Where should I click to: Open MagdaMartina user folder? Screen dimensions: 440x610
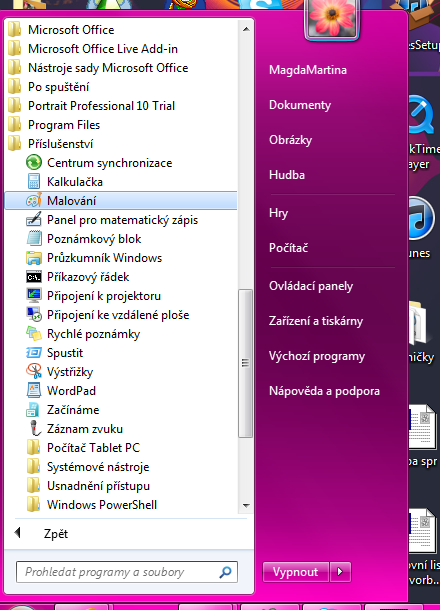[x=308, y=70]
